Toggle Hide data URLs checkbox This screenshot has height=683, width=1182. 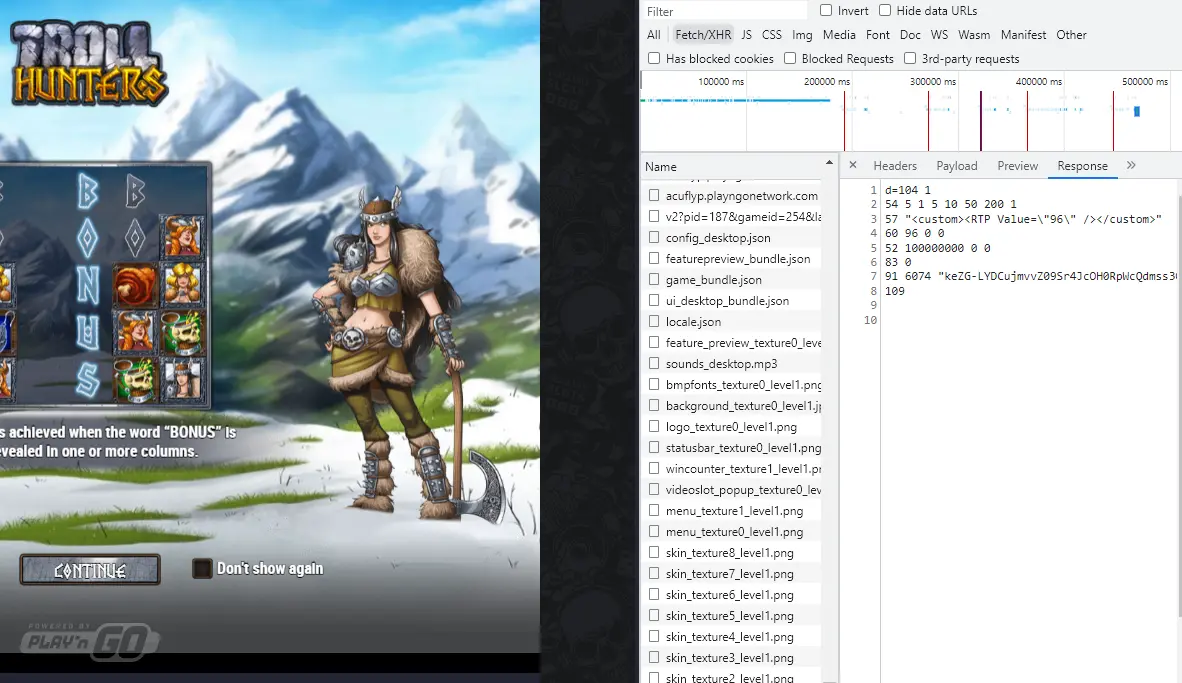(885, 11)
